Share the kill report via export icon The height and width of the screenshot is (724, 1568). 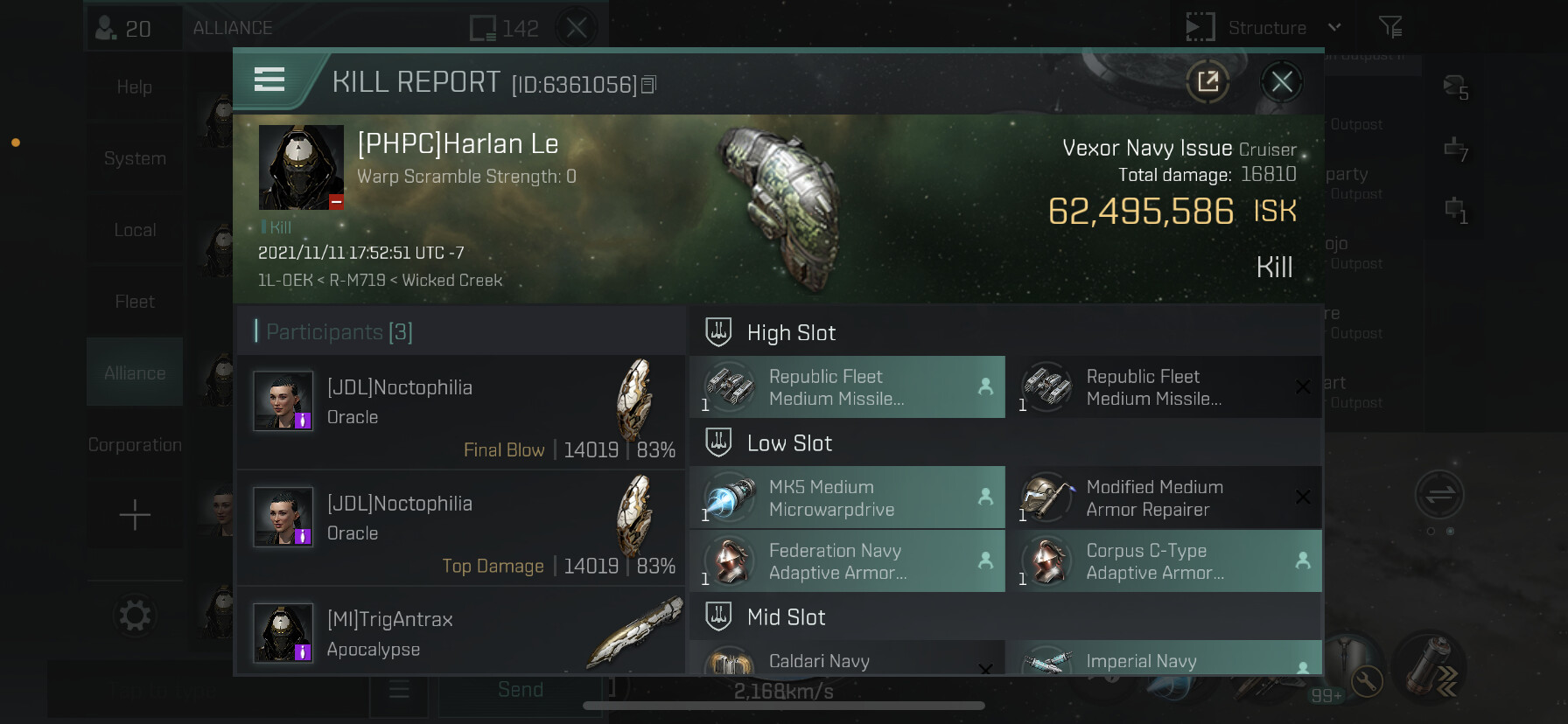(x=1207, y=82)
